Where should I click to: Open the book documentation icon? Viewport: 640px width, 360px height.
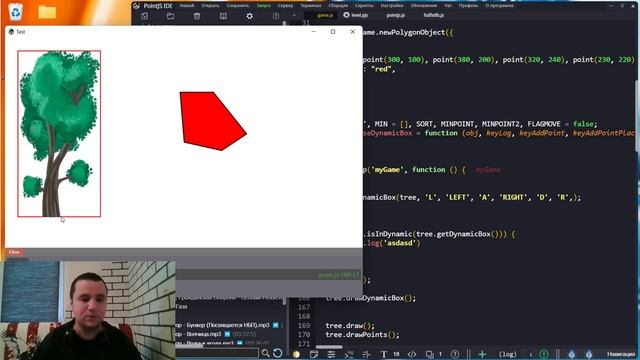(223, 16)
